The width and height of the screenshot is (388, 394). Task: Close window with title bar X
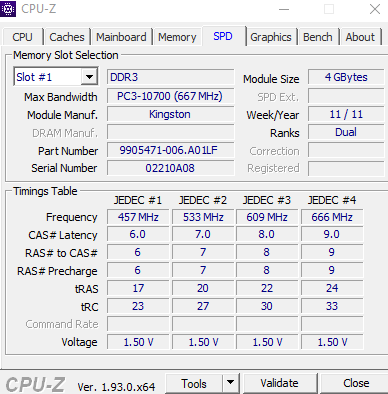point(375,9)
